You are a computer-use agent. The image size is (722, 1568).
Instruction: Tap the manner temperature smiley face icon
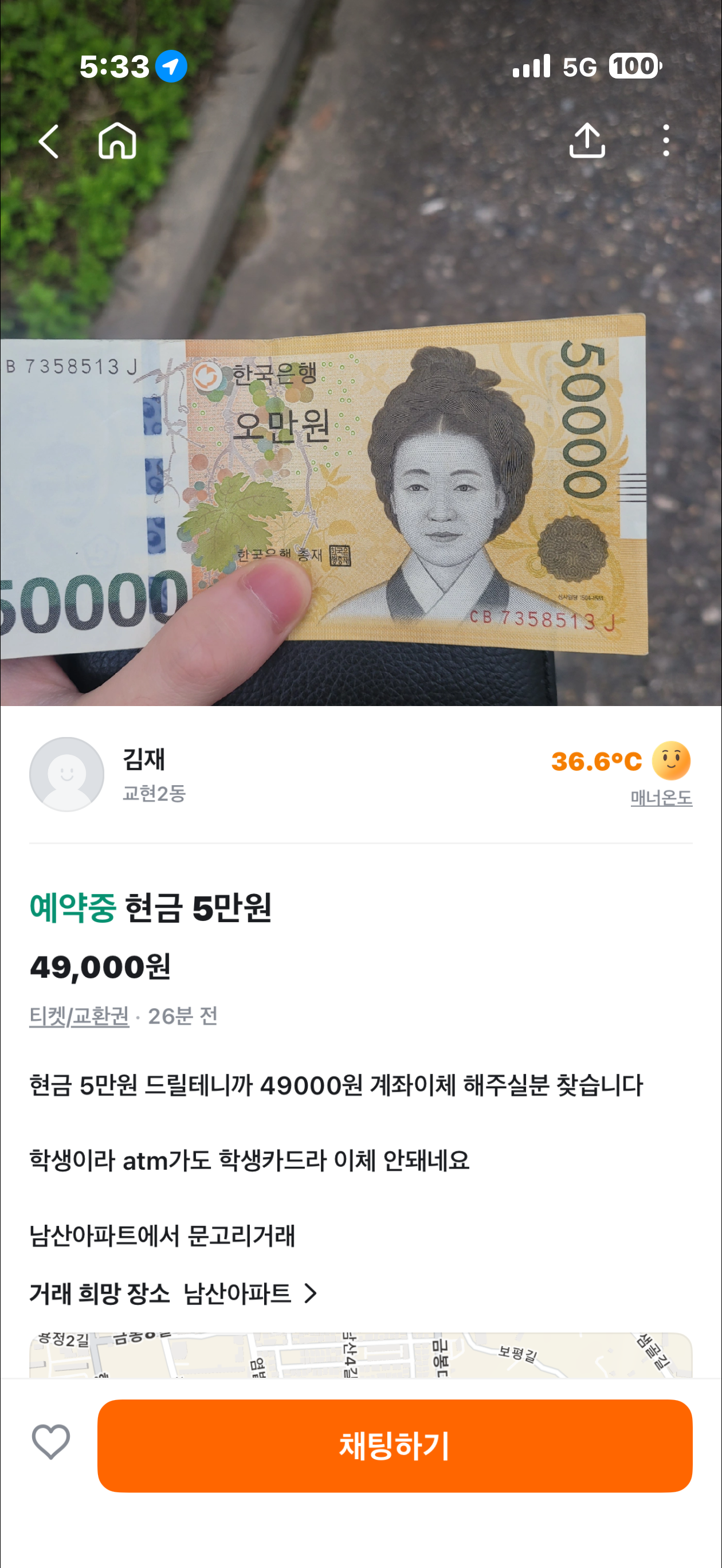point(672,761)
